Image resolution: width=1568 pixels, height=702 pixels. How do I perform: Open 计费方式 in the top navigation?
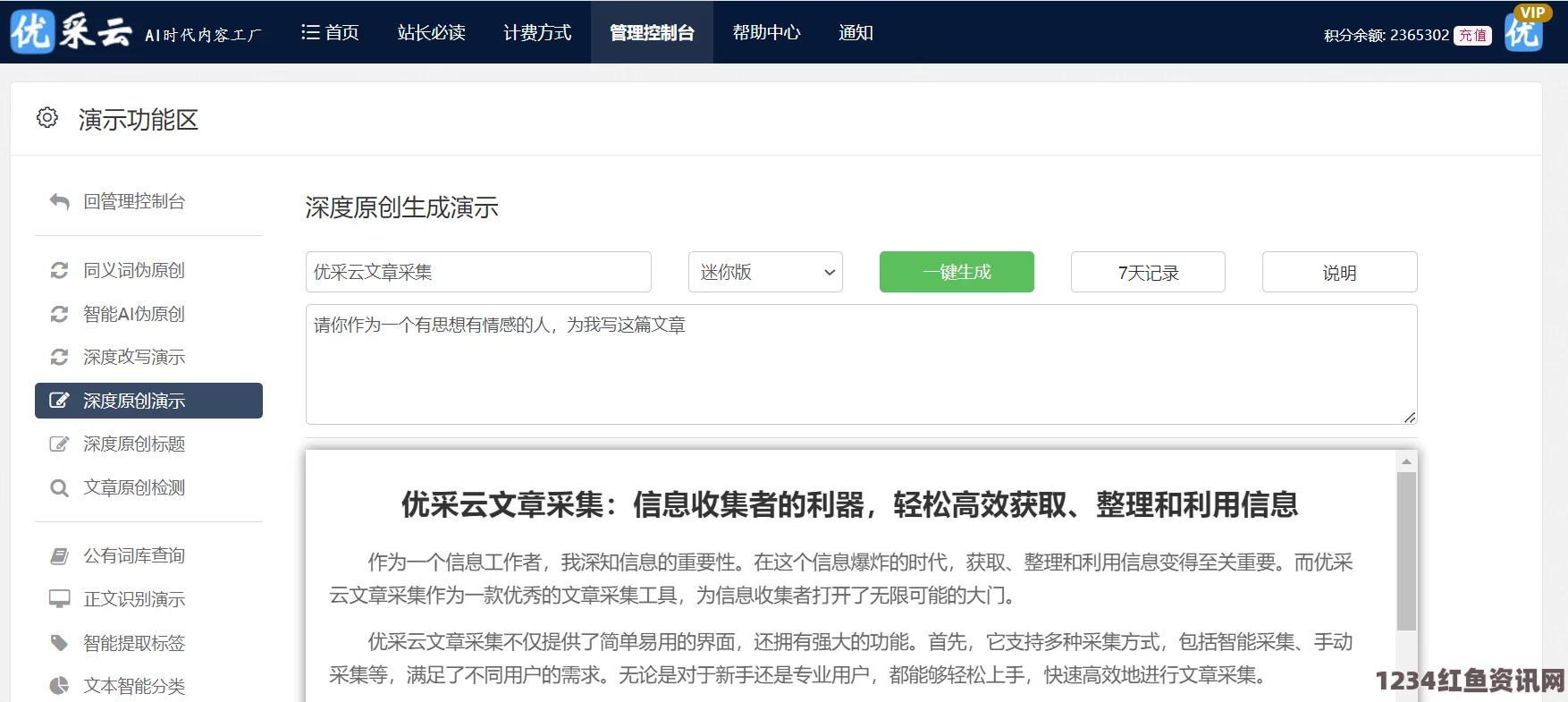click(x=537, y=32)
